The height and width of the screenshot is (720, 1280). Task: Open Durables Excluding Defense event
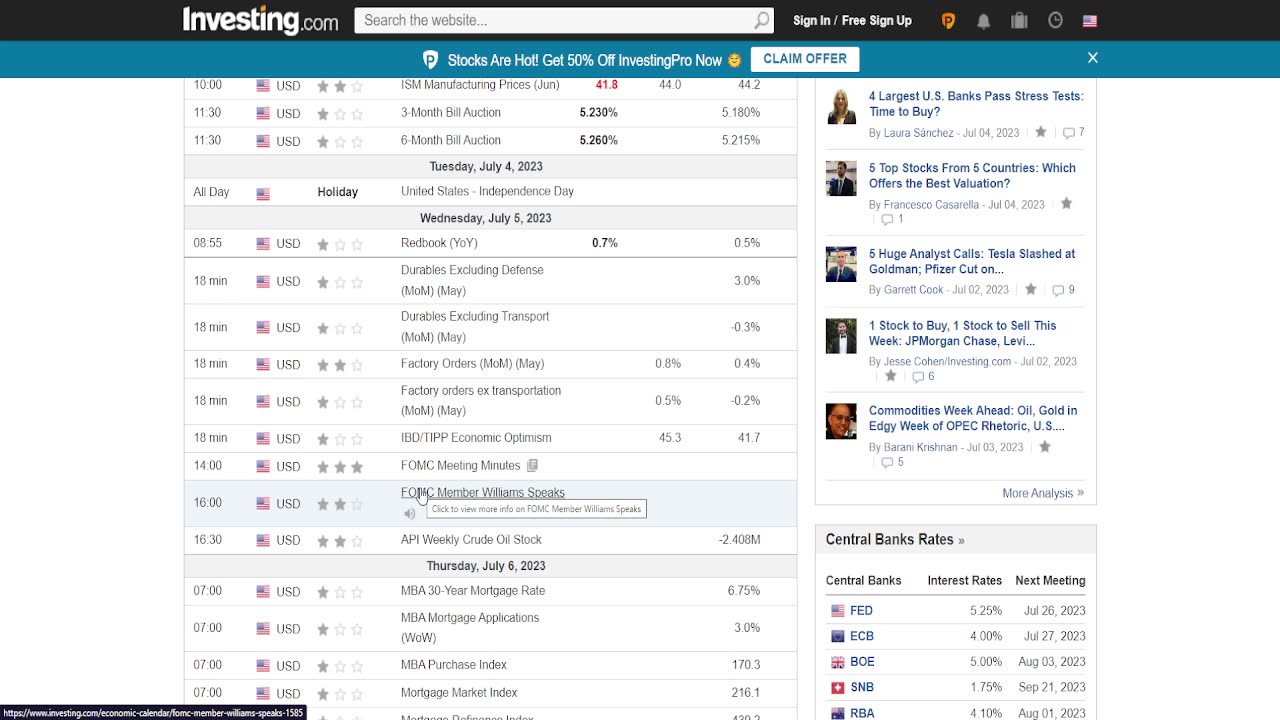pos(472,280)
